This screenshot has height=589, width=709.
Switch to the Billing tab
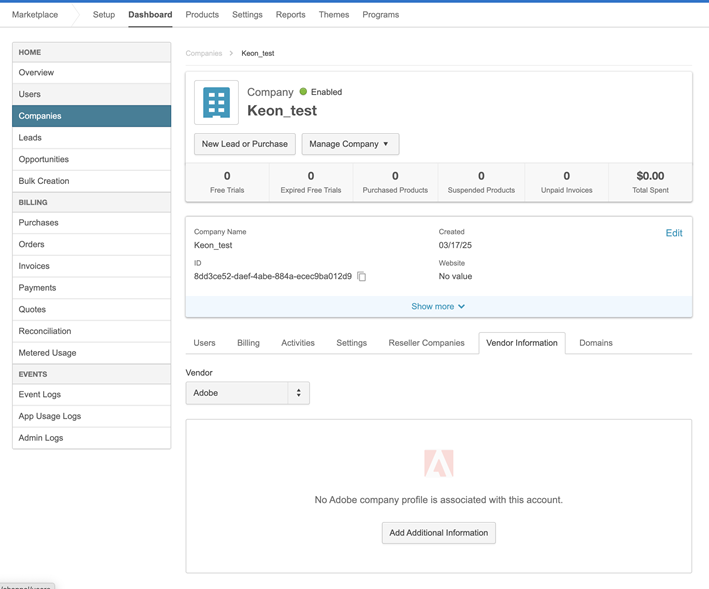point(248,343)
